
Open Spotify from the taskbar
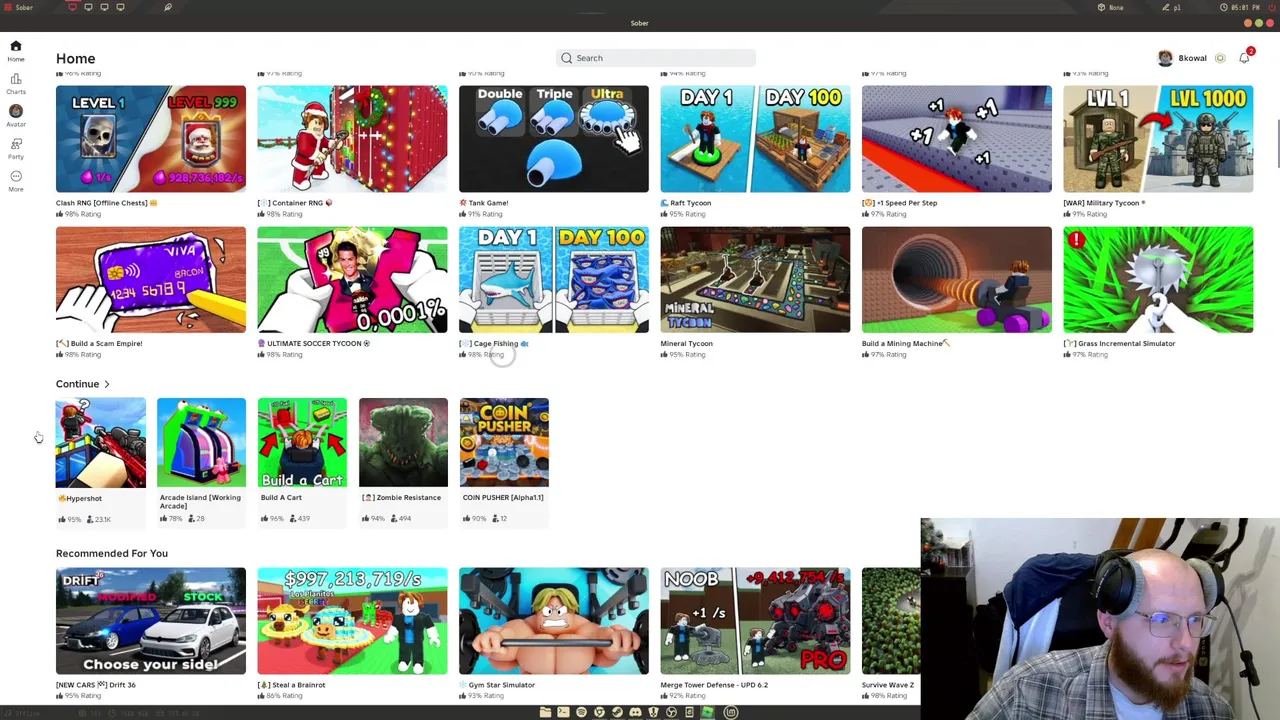(581, 712)
